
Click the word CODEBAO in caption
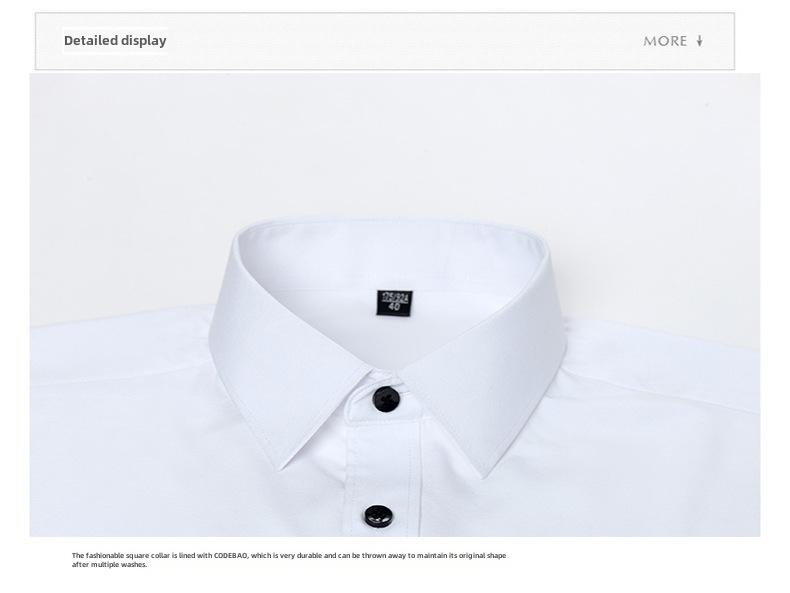point(231,555)
